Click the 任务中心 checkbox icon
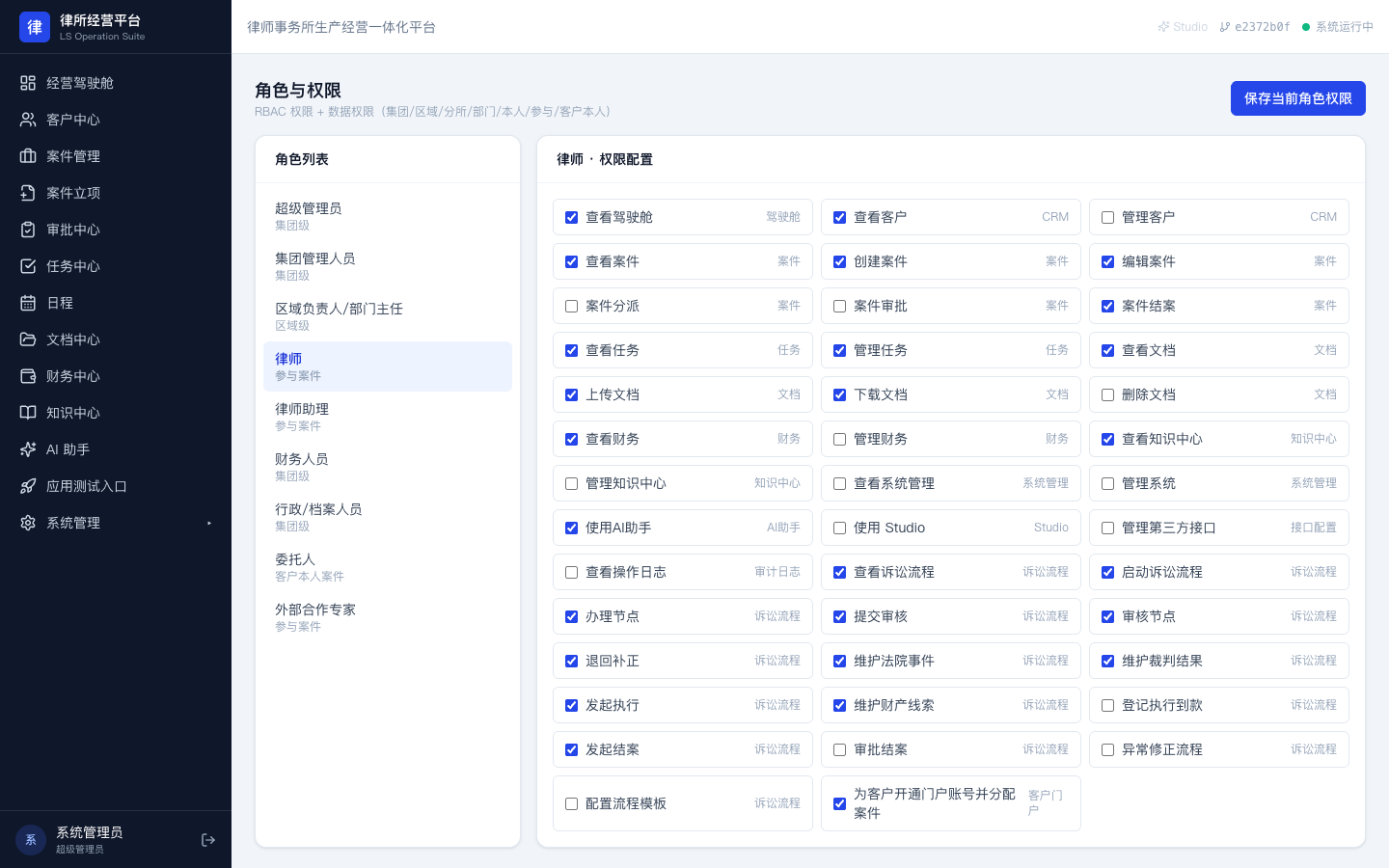The height and width of the screenshot is (868, 1389). (28, 266)
